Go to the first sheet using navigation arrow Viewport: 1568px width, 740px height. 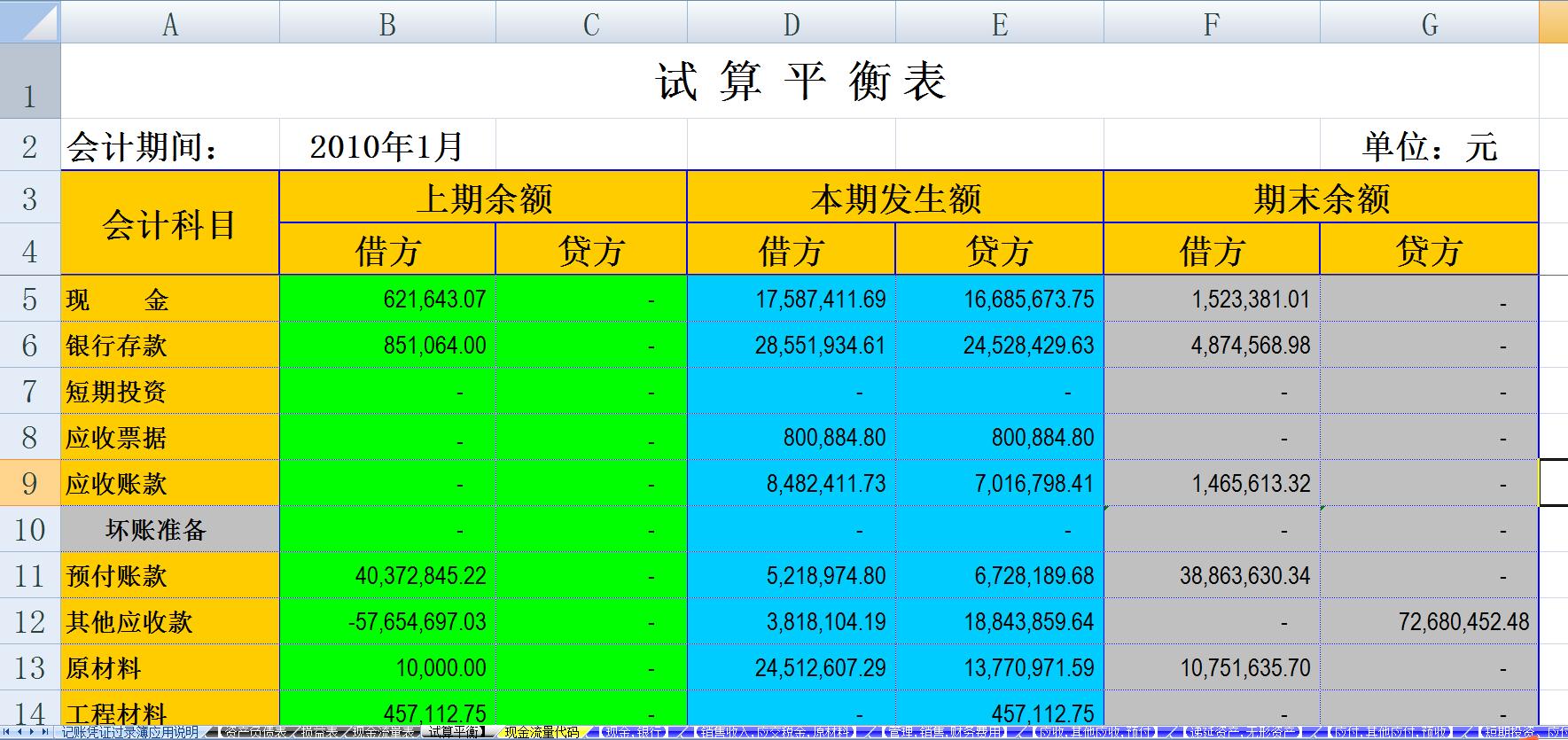pyautogui.click(x=7, y=732)
